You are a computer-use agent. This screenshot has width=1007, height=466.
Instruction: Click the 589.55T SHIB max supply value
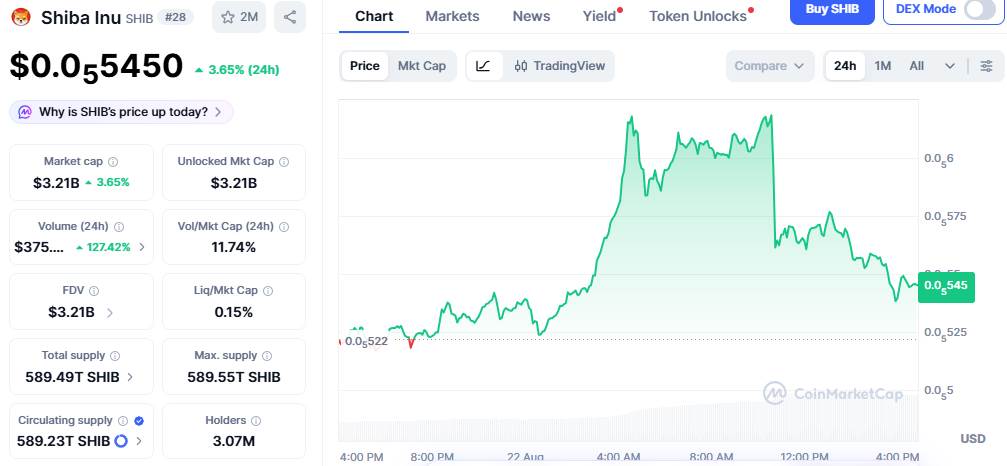pos(234,377)
